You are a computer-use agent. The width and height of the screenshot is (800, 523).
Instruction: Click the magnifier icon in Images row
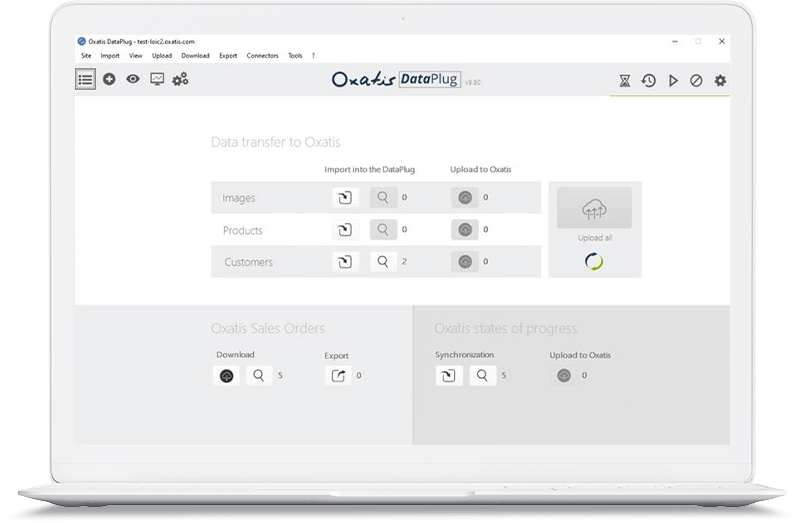383,197
